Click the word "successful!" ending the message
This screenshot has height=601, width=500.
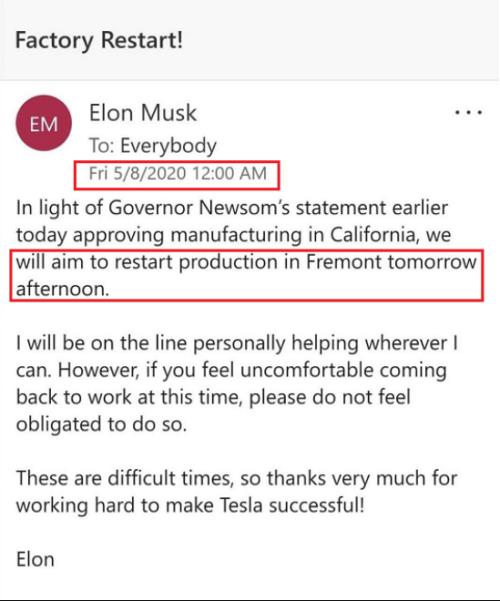tap(316, 506)
